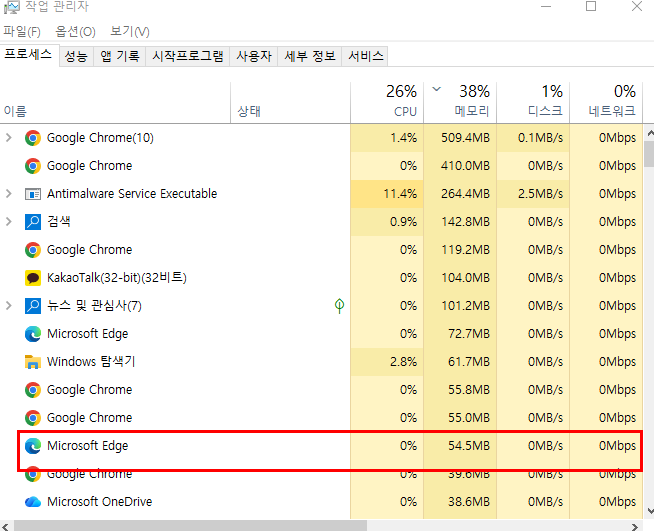Click the Windows 탐색기 folder icon
This screenshot has height=531, width=654.
click(33, 362)
